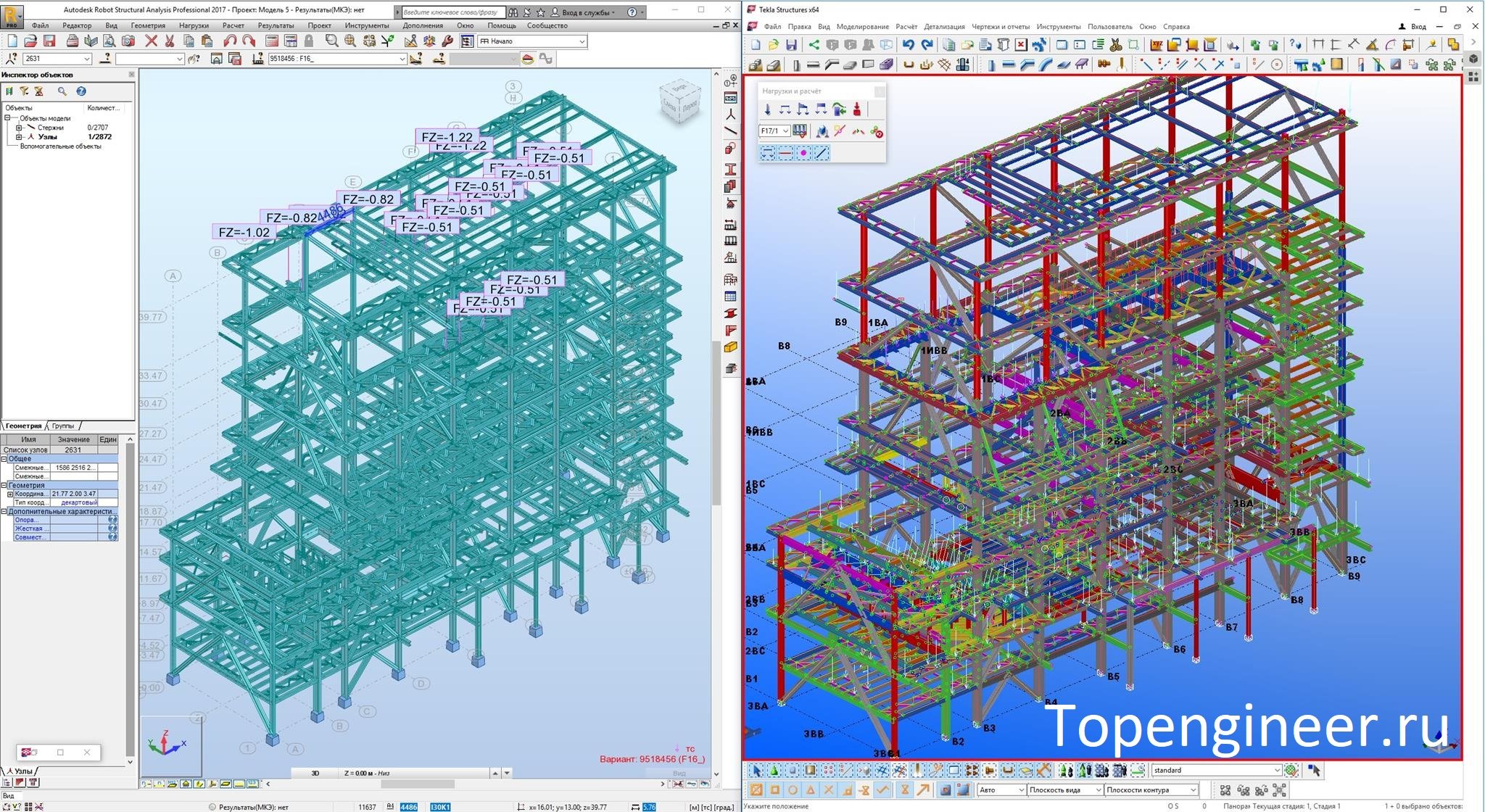Click the wrench settings icon in Robot
This screenshot has height=812, width=1485.
pyautogui.click(x=447, y=41)
